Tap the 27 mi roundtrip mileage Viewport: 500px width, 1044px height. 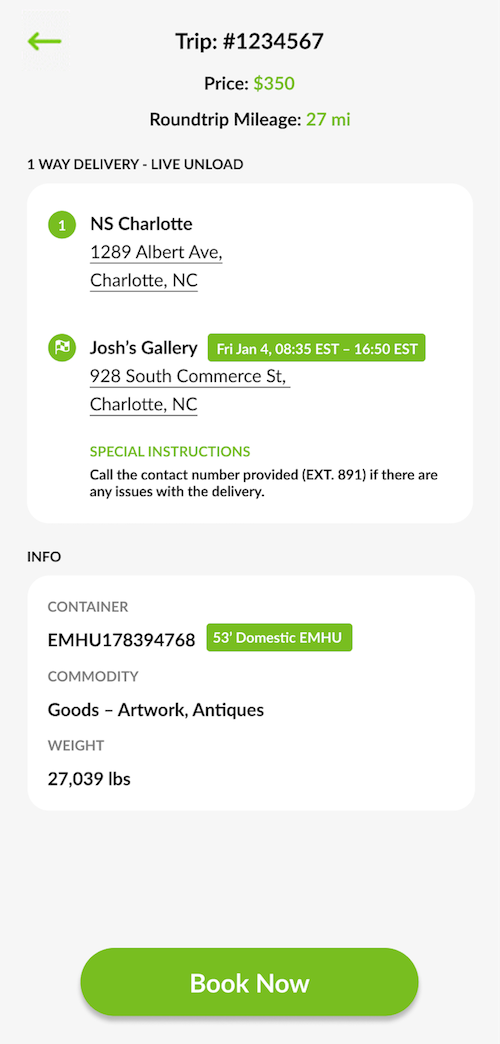coord(328,120)
